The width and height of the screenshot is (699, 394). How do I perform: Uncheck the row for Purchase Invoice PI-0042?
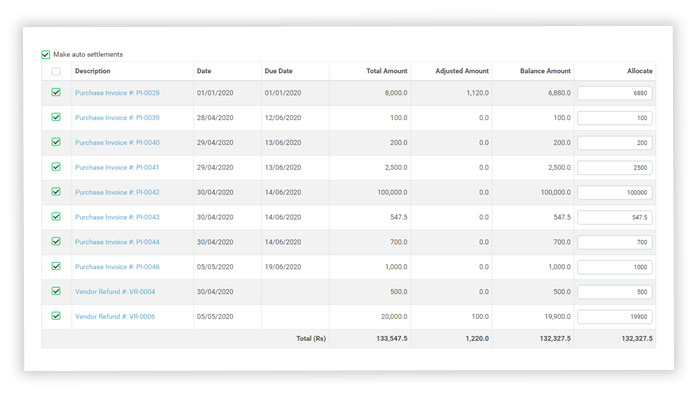pos(56,192)
